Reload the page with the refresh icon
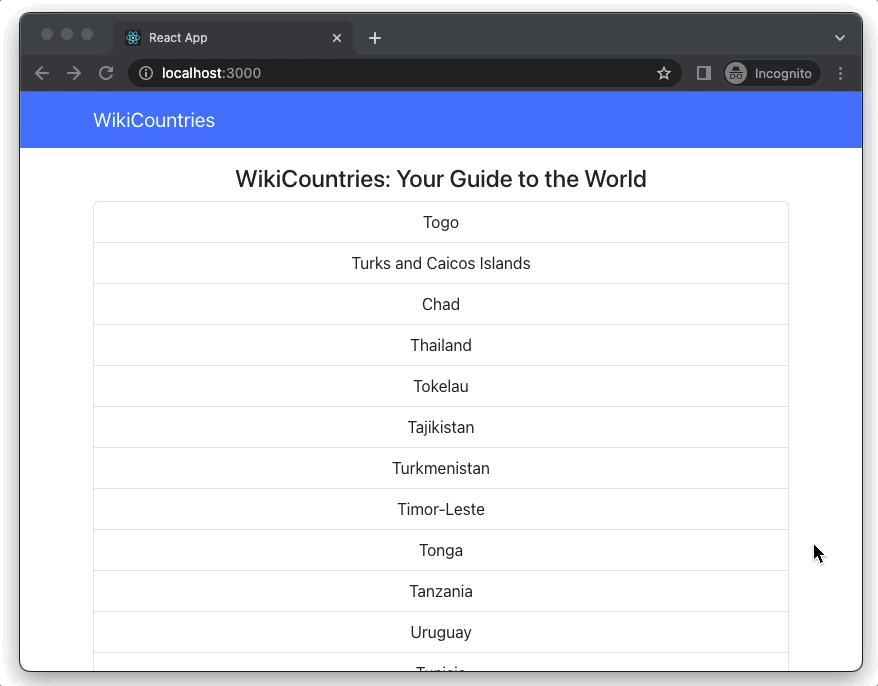Image resolution: width=878 pixels, height=686 pixels. click(x=106, y=72)
